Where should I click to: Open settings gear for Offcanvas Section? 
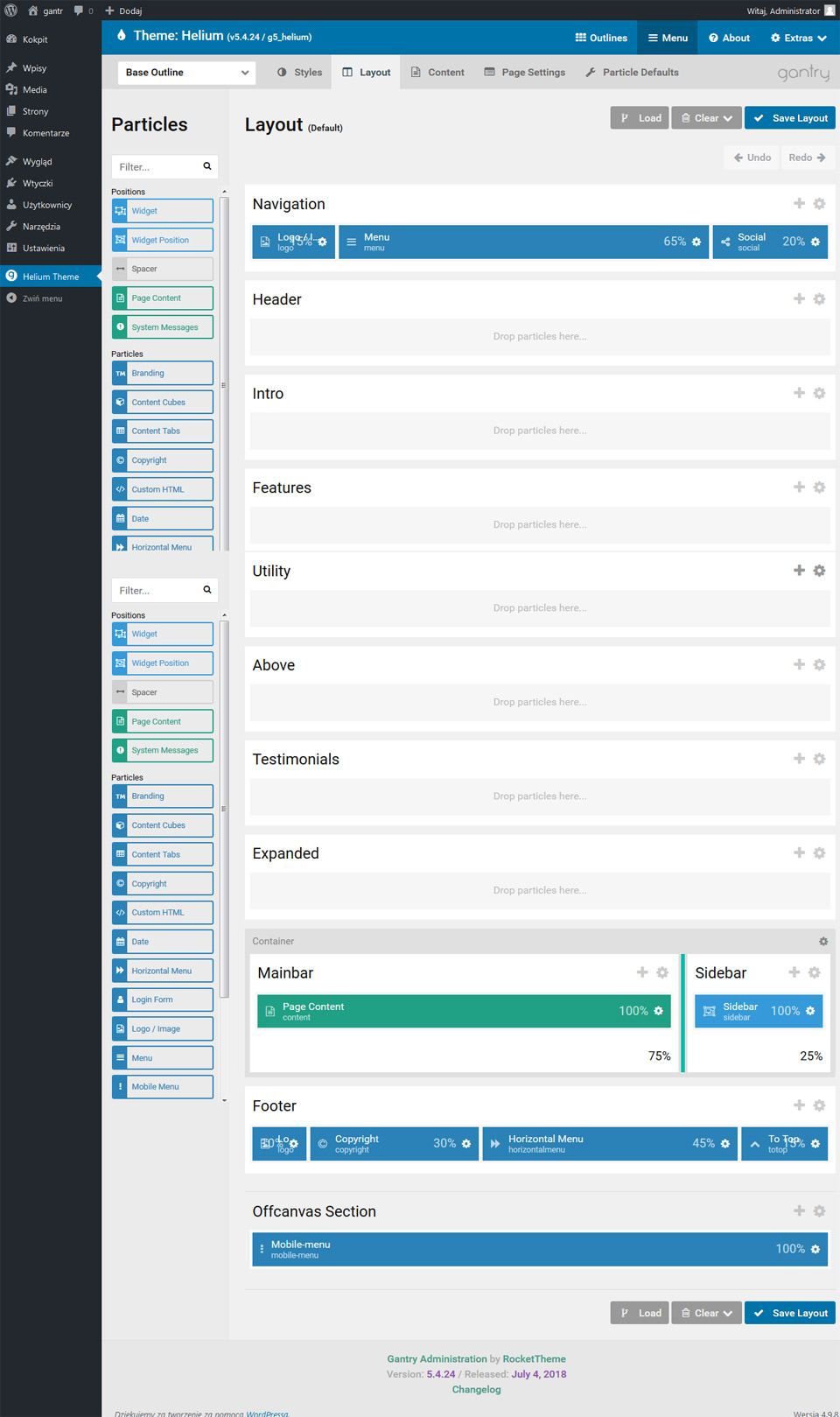[x=819, y=1211]
